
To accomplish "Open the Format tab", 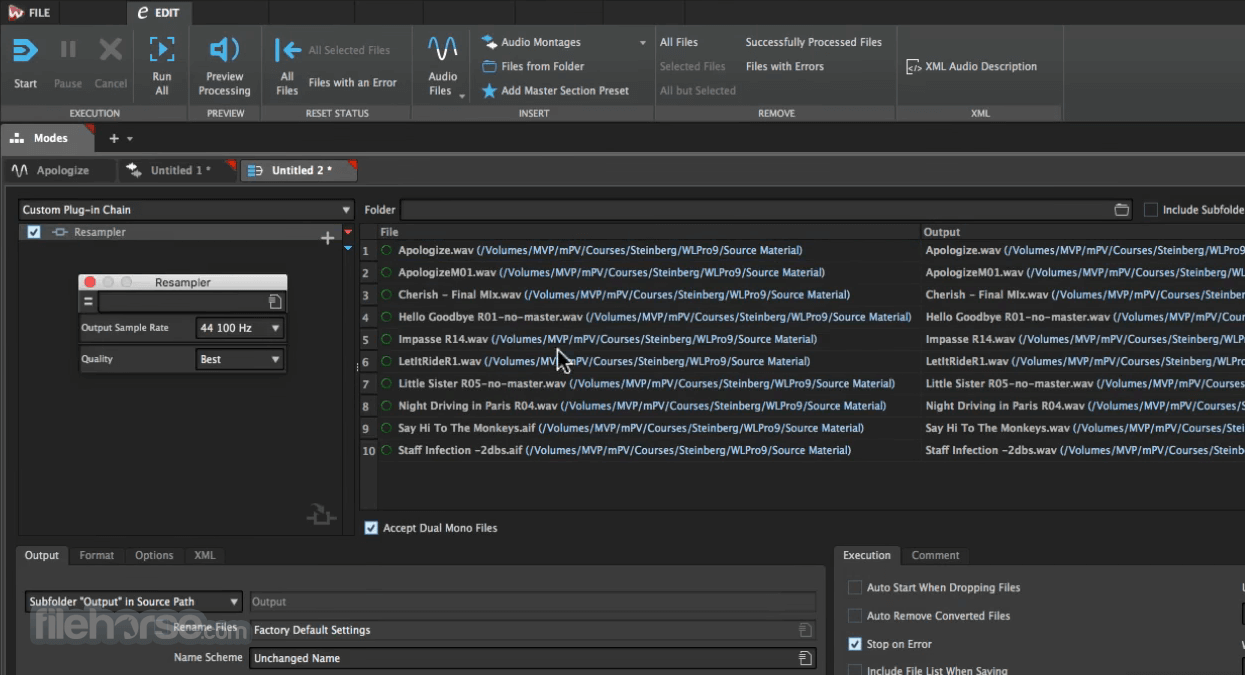I will [x=97, y=555].
